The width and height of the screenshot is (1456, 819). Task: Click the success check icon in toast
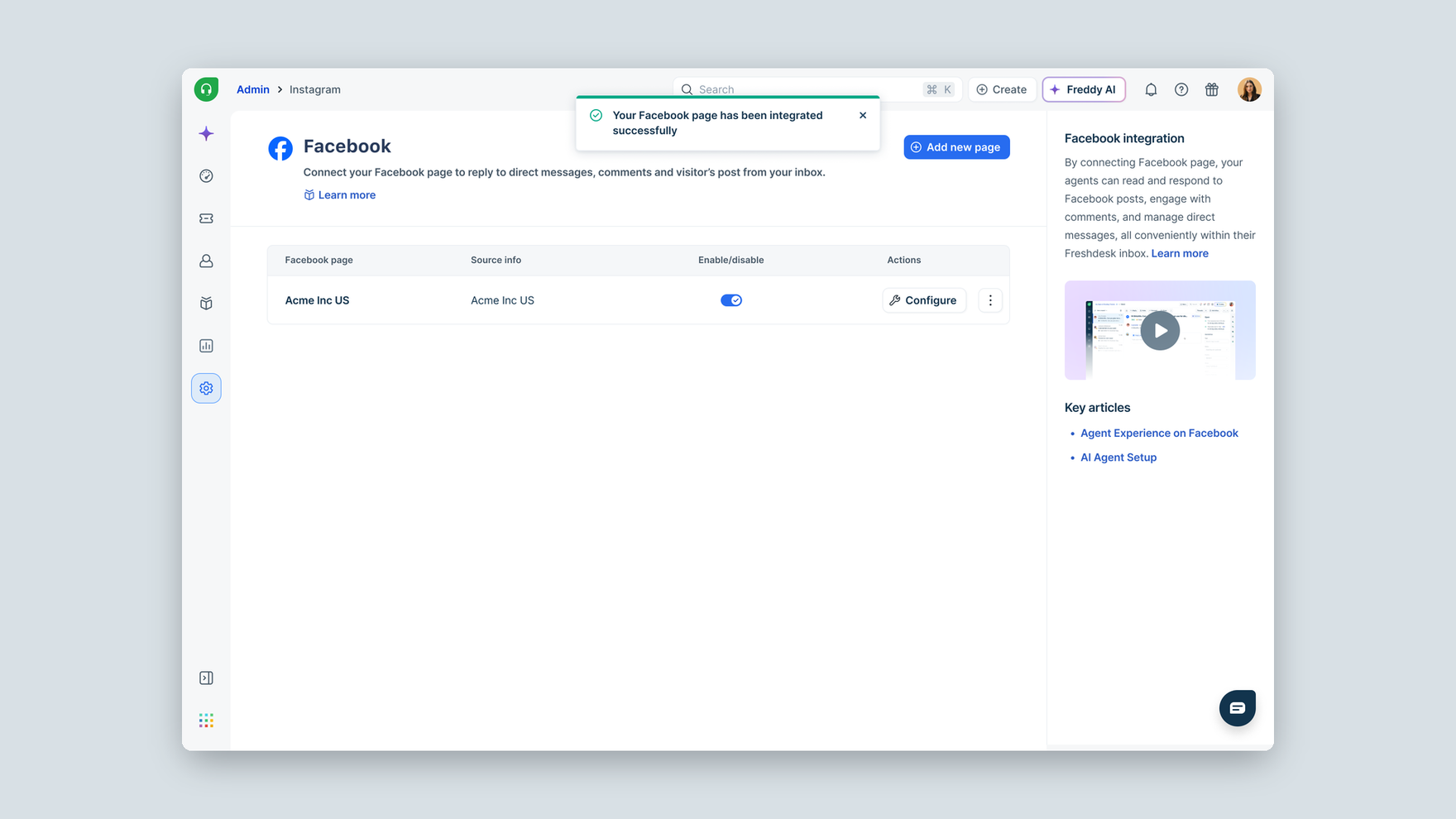tap(596, 116)
